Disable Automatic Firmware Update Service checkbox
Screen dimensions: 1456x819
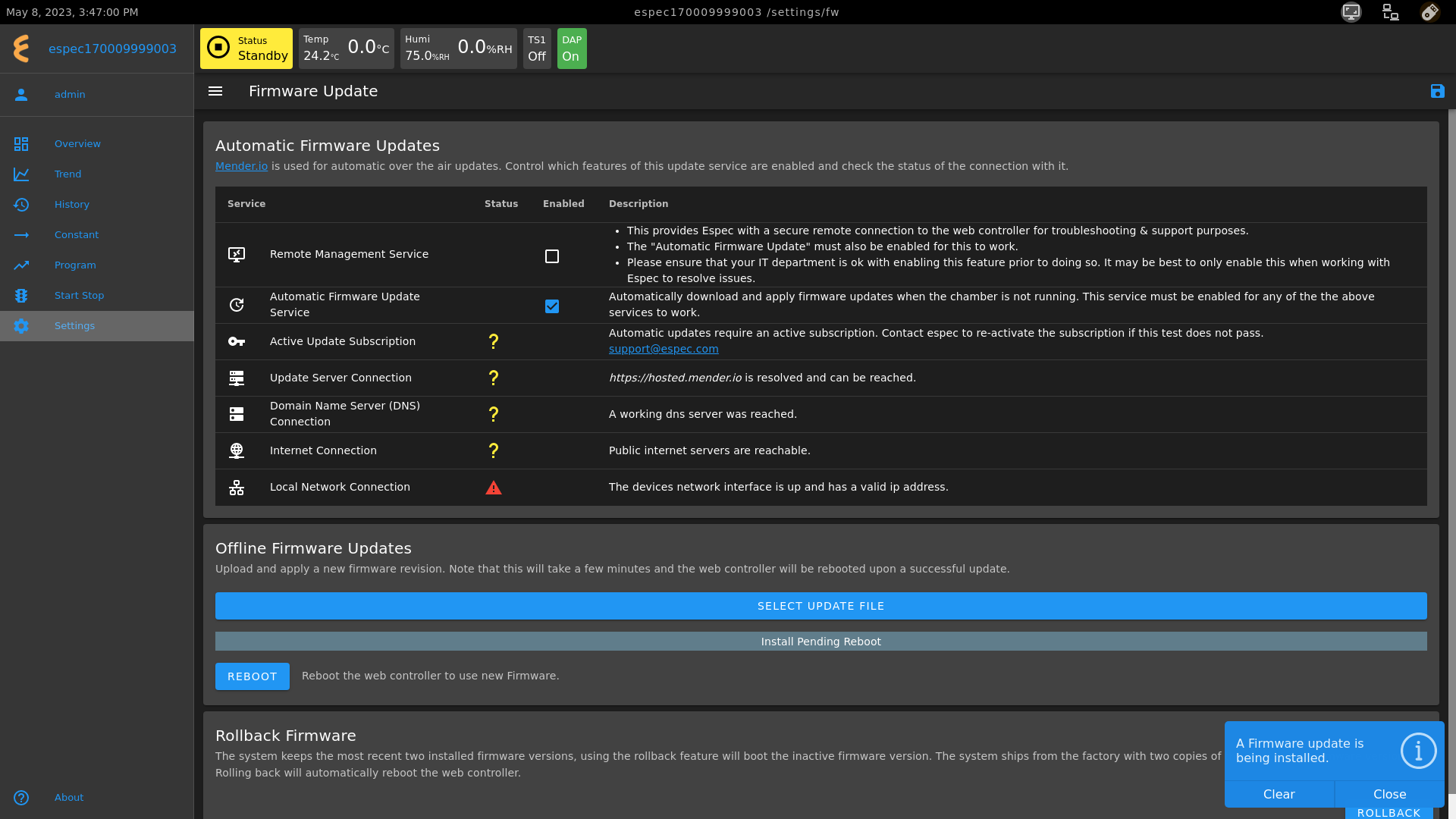coord(552,307)
